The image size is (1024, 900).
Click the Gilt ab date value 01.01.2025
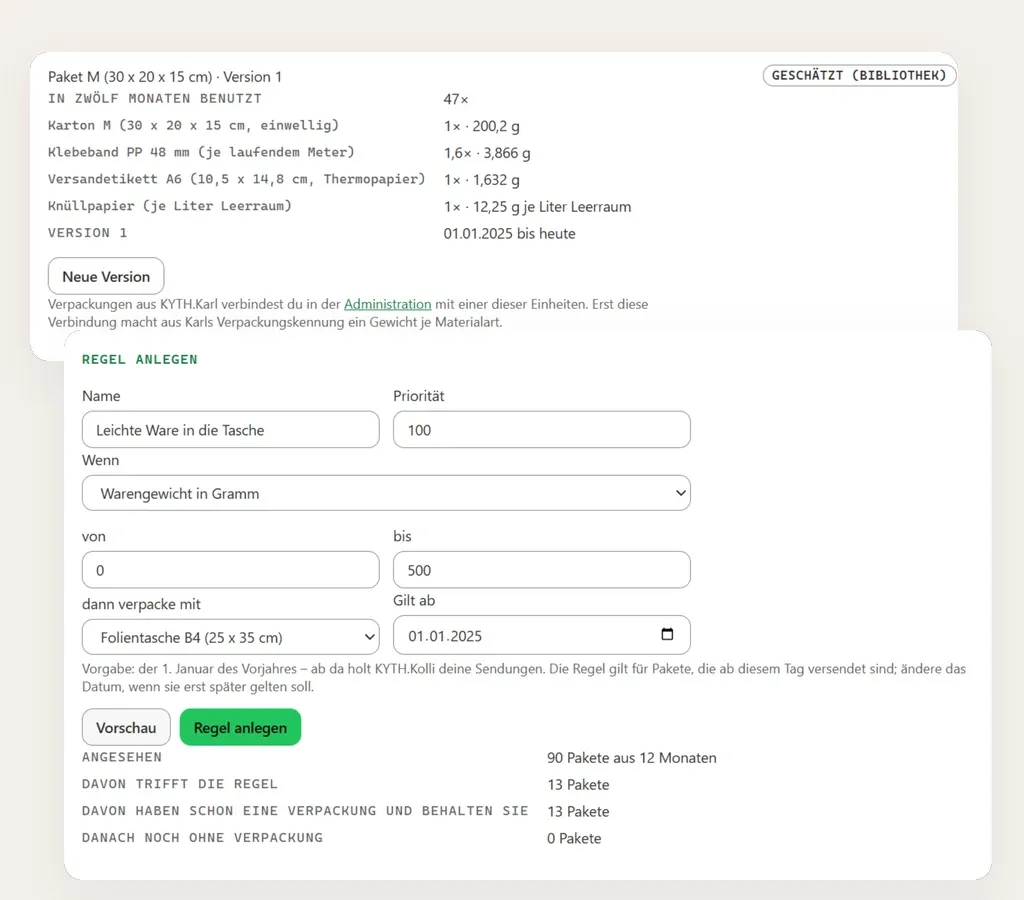click(445, 636)
